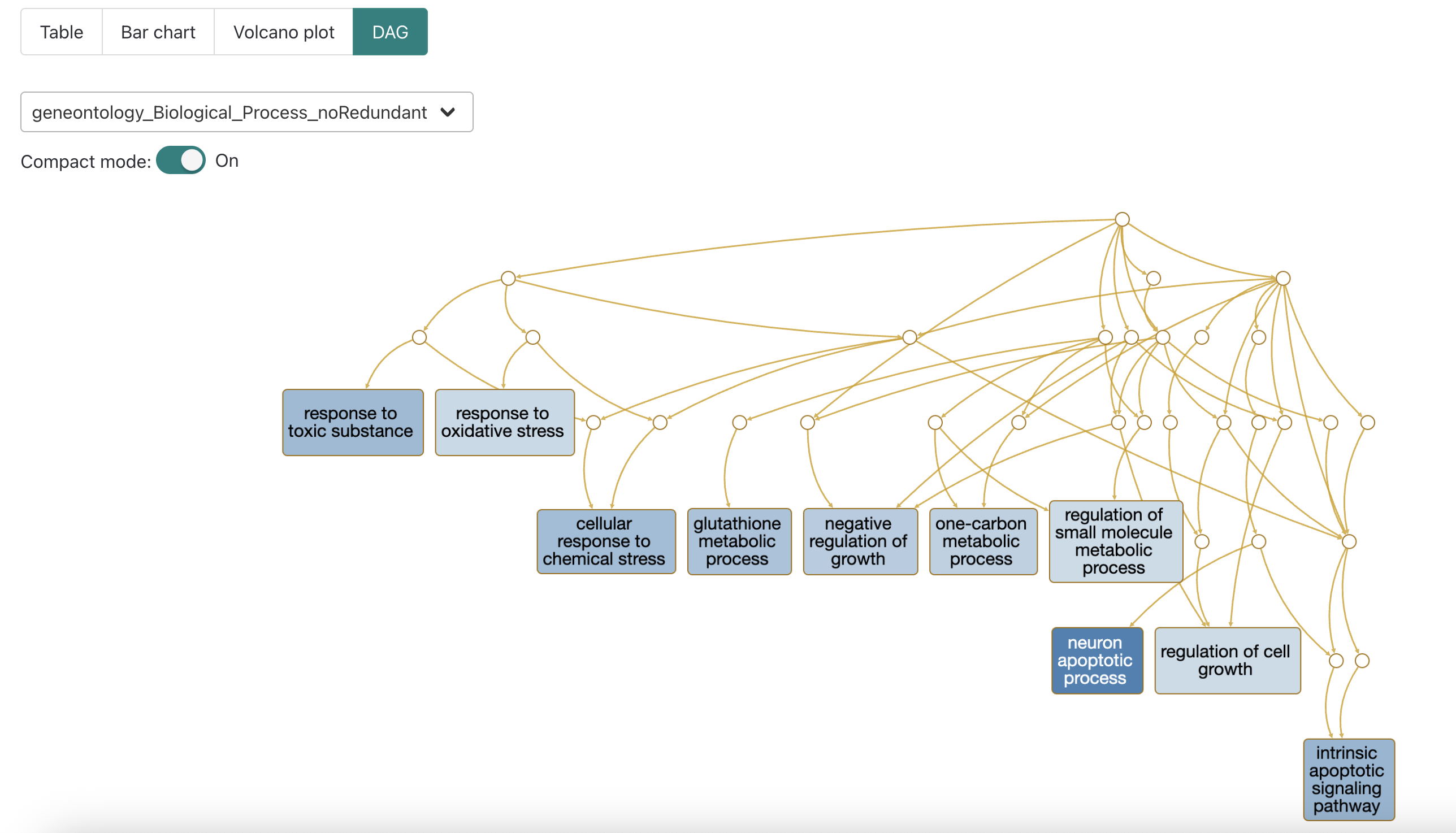Image resolution: width=1456 pixels, height=833 pixels.
Task: Select 'regulation of small molecule metabolic process' node
Action: (x=1115, y=541)
